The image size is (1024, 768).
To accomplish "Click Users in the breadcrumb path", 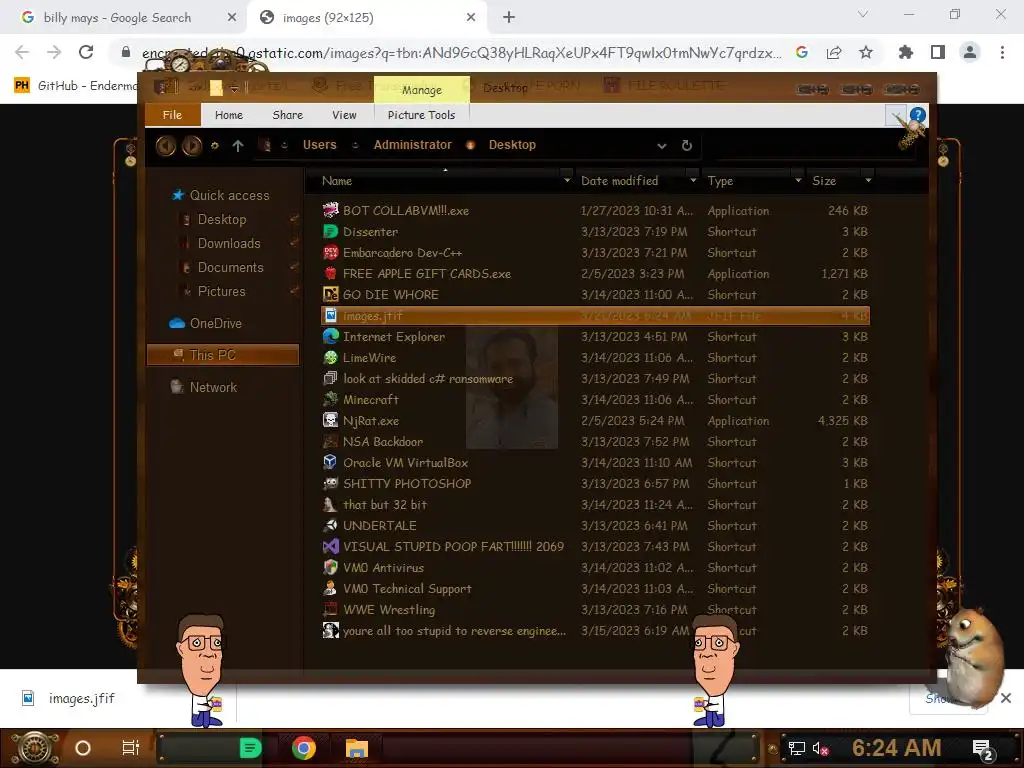I will click(x=319, y=145).
